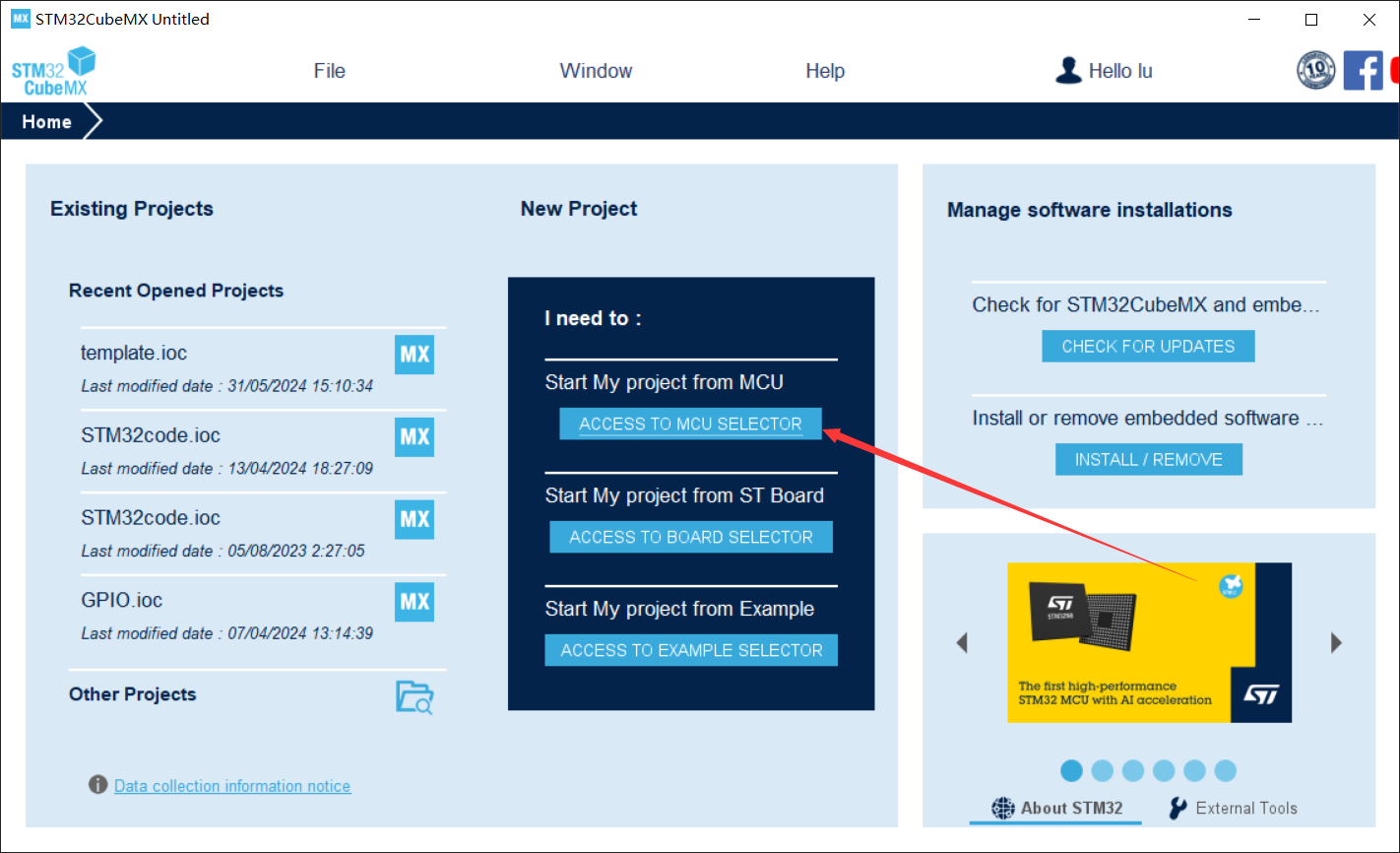Open the File menu

(x=329, y=71)
